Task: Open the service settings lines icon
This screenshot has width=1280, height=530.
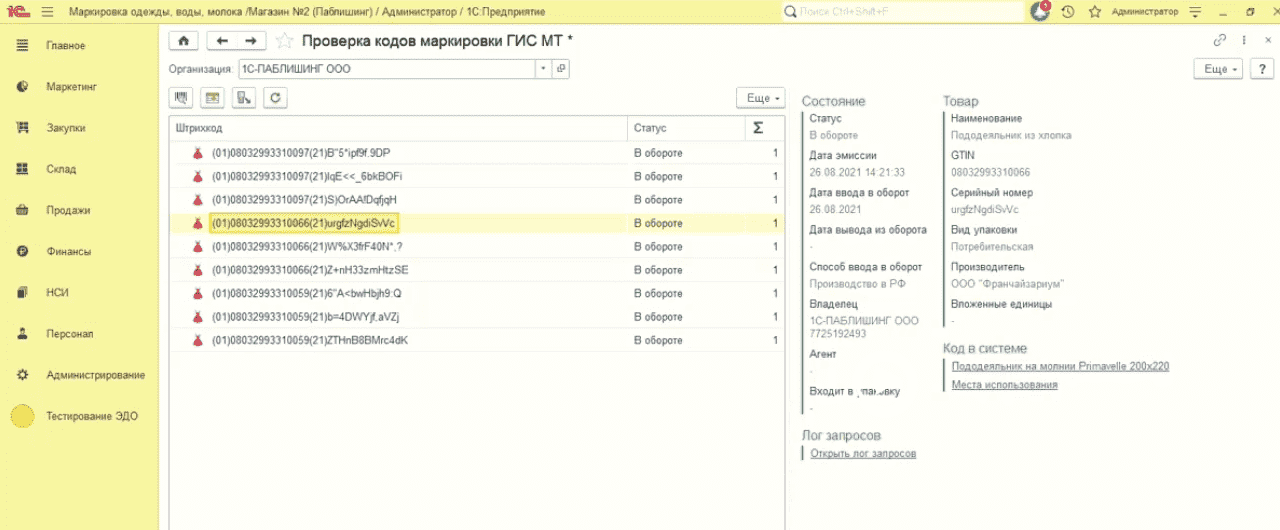Action: (1197, 11)
